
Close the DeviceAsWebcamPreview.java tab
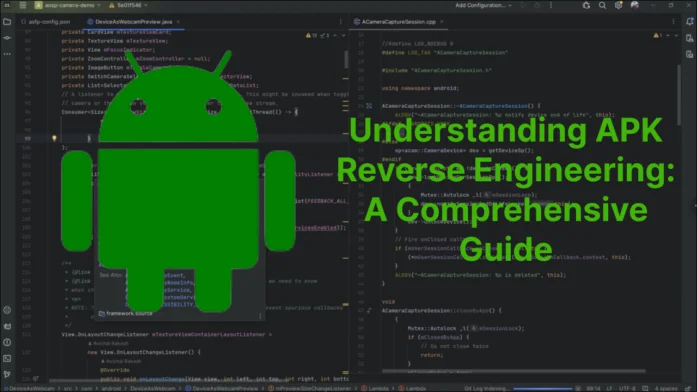tap(178, 22)
